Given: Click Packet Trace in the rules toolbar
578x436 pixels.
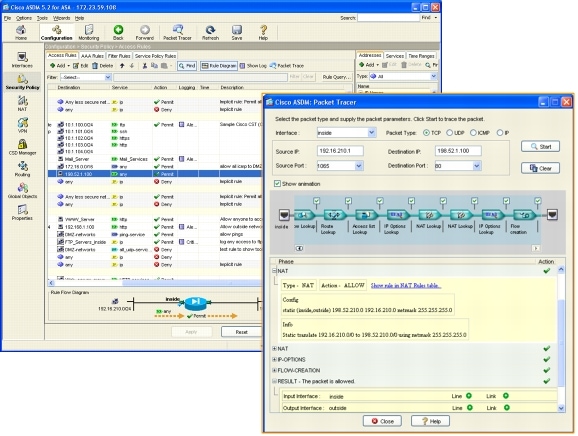Looking at the screenshot, I should click(x=287, y=66).
